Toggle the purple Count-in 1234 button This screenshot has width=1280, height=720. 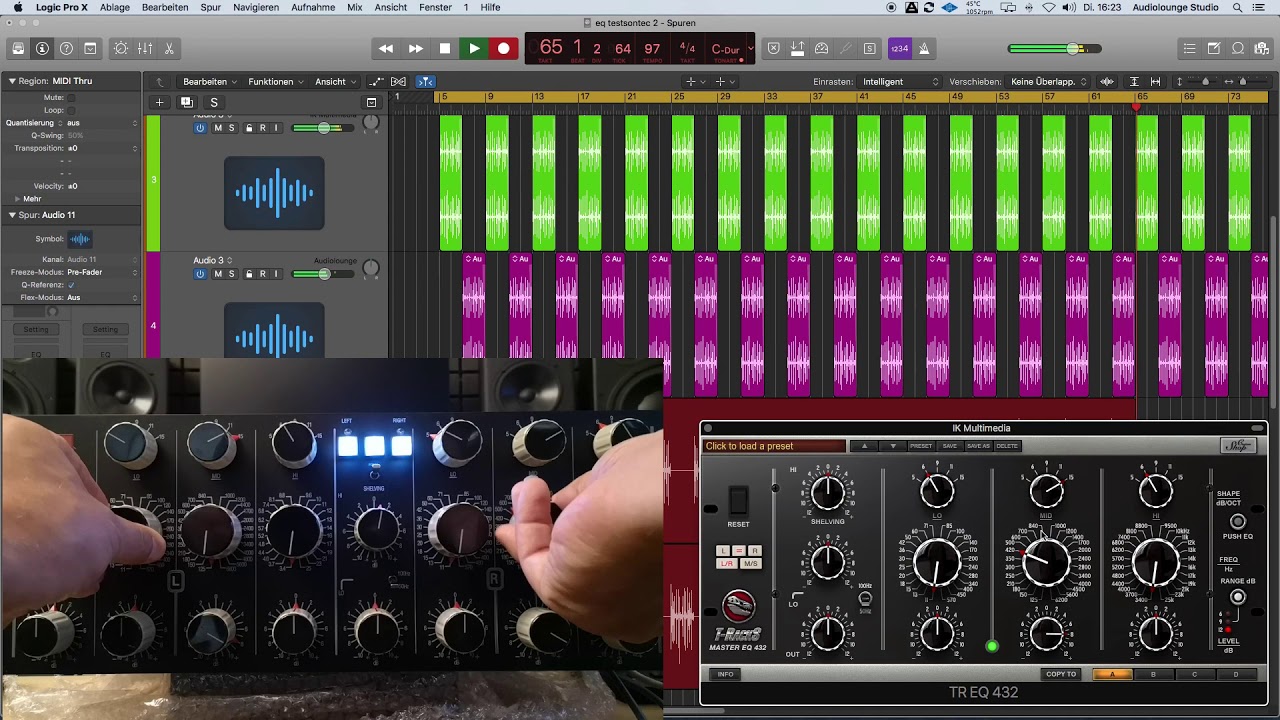(899, 48)
